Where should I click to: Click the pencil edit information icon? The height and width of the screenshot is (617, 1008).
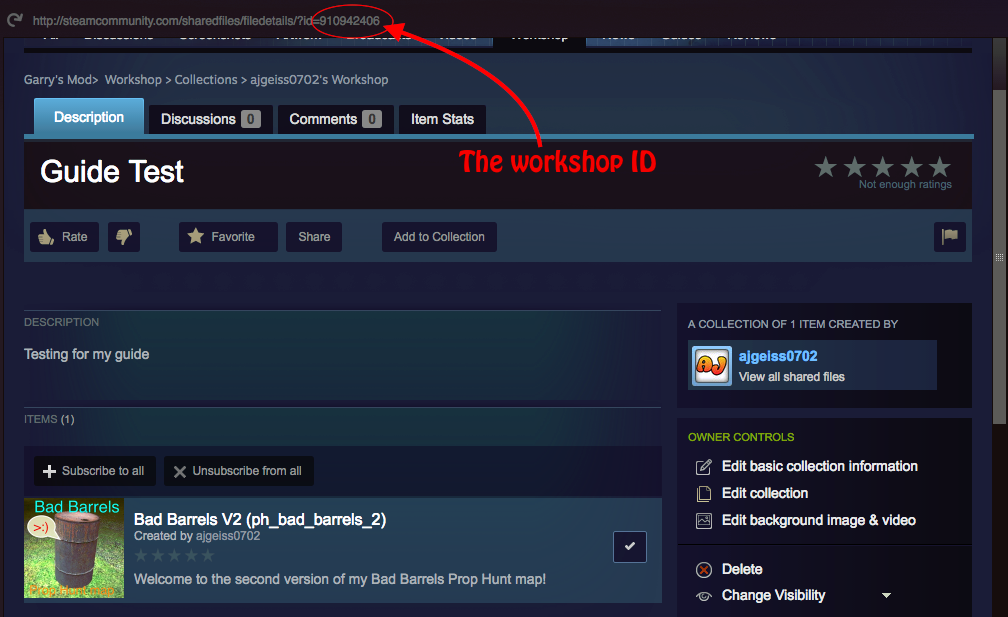[704, 467]
